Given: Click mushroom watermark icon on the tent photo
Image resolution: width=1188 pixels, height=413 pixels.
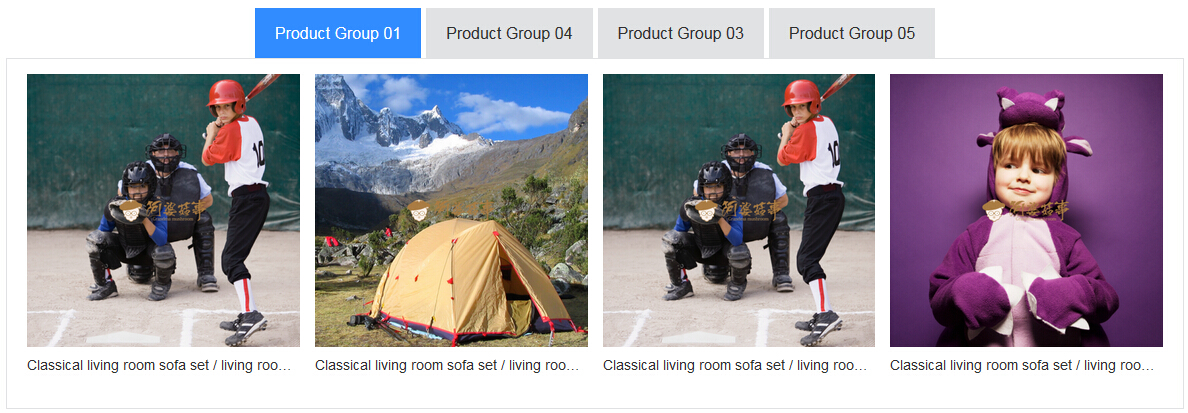Looking at the screenshot, I should coord(418,210).
